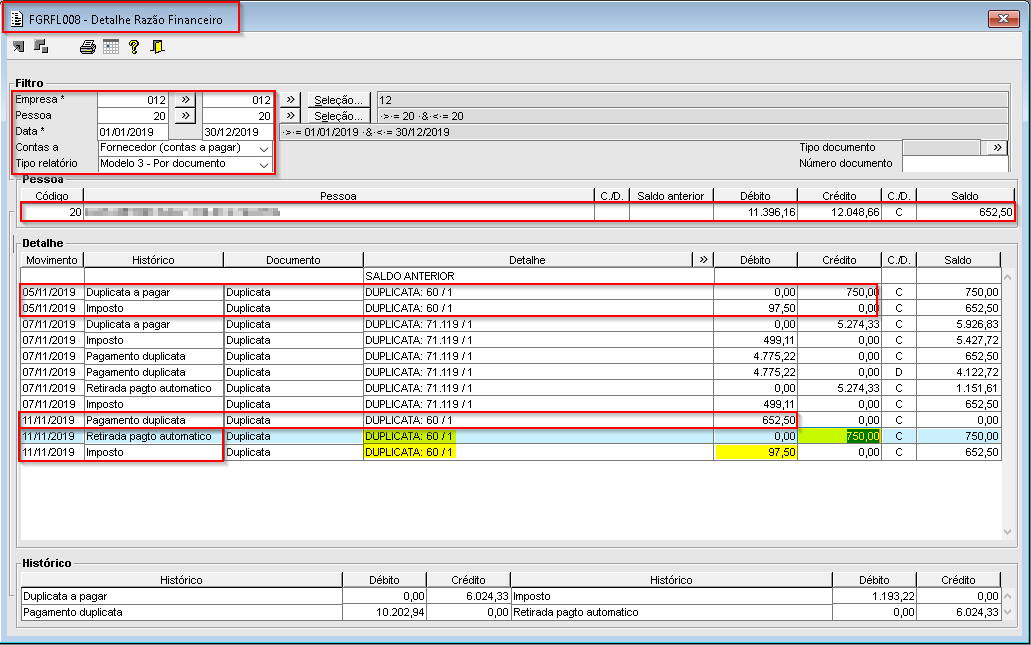Screen dimensions: 1031x645
Task: Open help with the yellow question mark icon
Action: coord(133,46)
